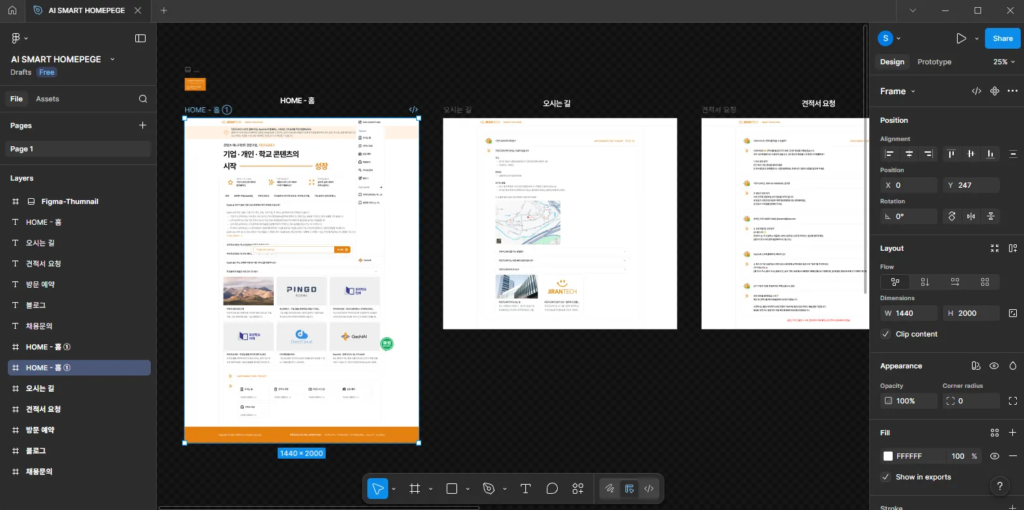The image size is (1024, 510).
Task: Select the Text tool
Action: (525, 488)
